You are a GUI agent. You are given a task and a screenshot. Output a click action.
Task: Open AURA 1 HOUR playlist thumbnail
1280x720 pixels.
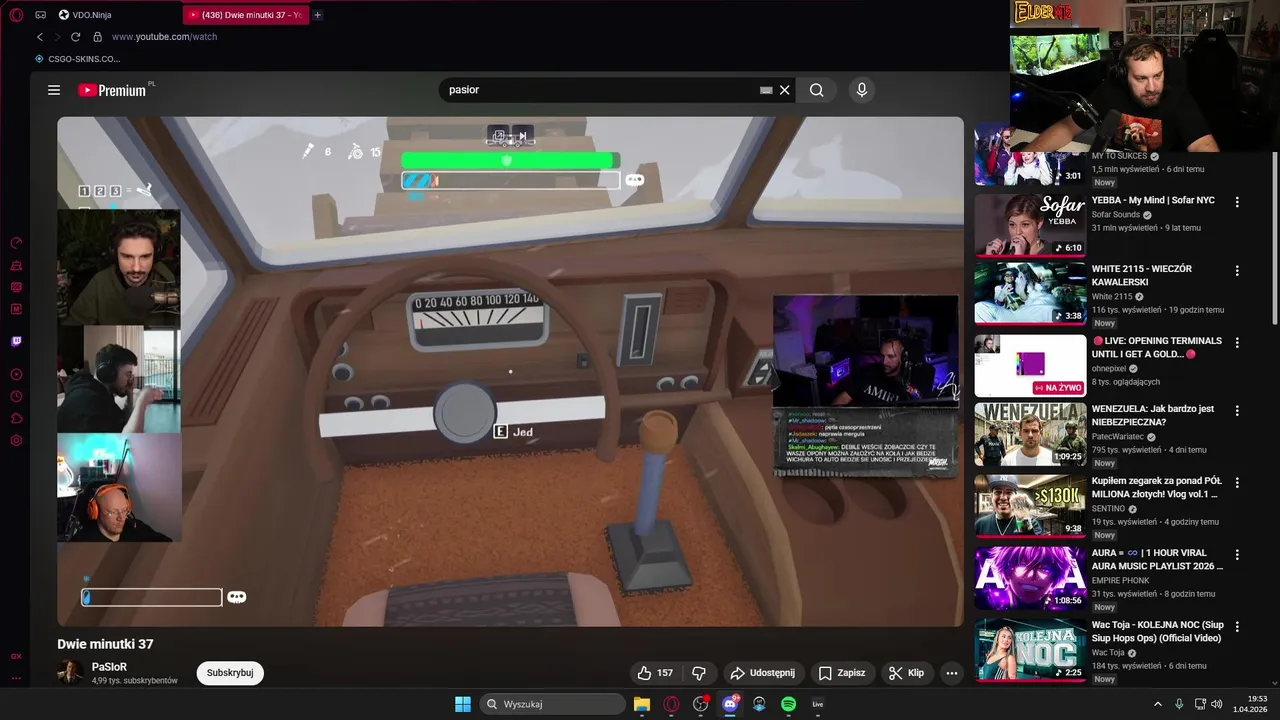pos(1030,578)
